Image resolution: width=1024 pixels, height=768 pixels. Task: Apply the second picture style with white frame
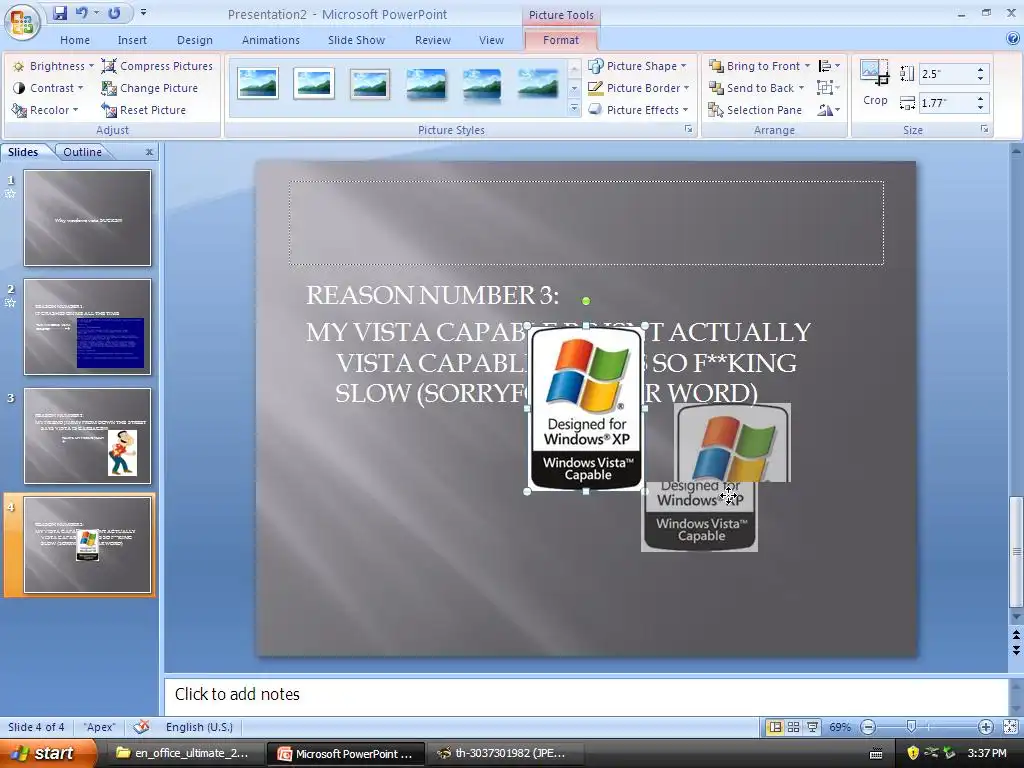coord(314,84)
